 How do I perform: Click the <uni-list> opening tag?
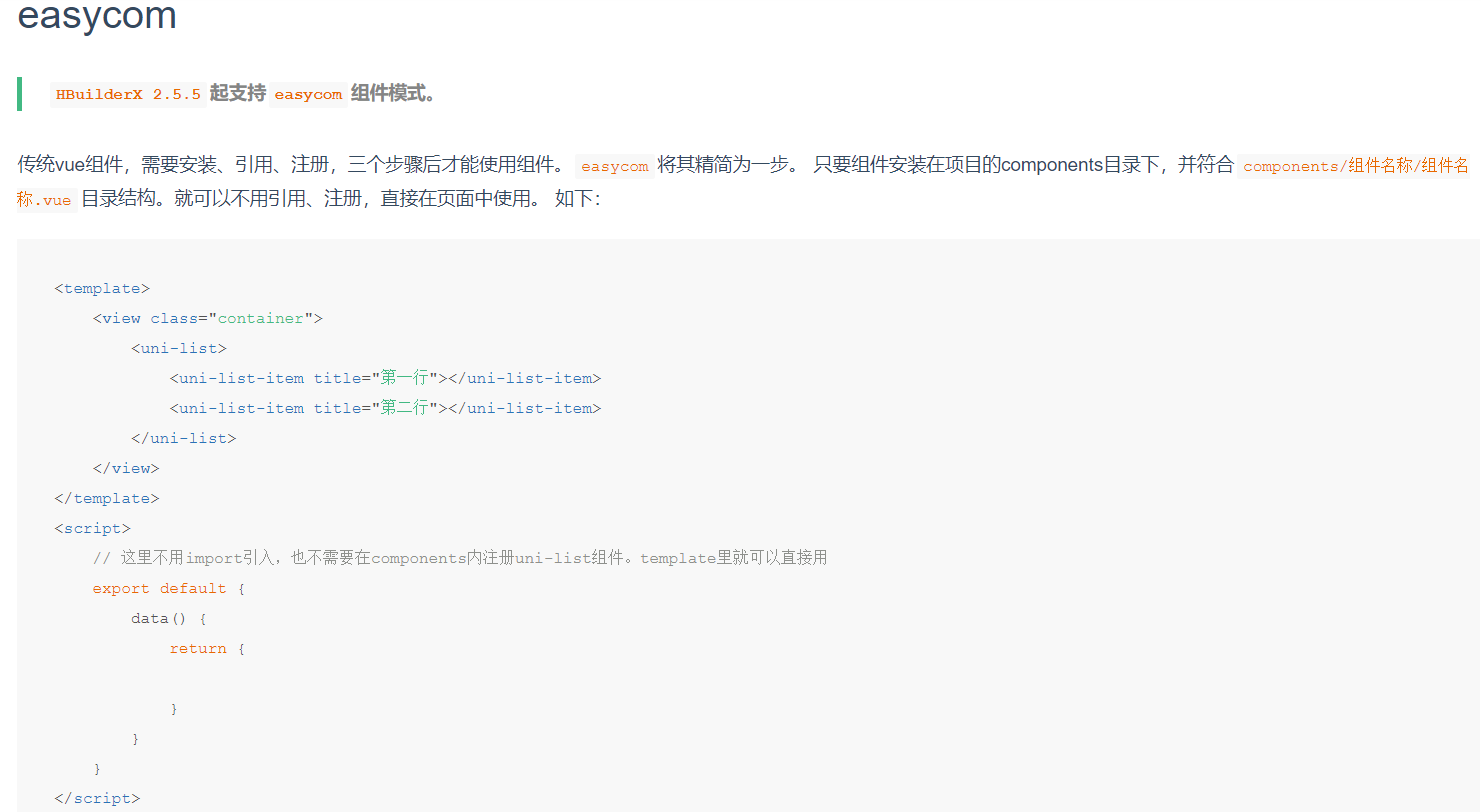[x=177, y=347]
